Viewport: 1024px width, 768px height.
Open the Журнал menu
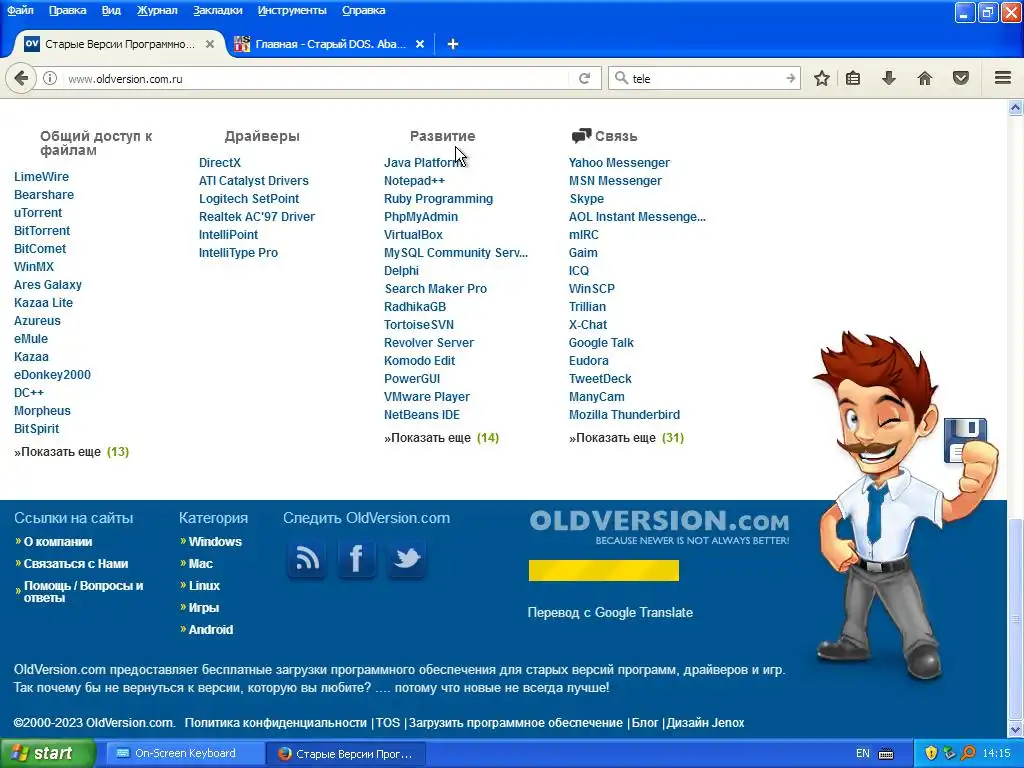point(157,10)
